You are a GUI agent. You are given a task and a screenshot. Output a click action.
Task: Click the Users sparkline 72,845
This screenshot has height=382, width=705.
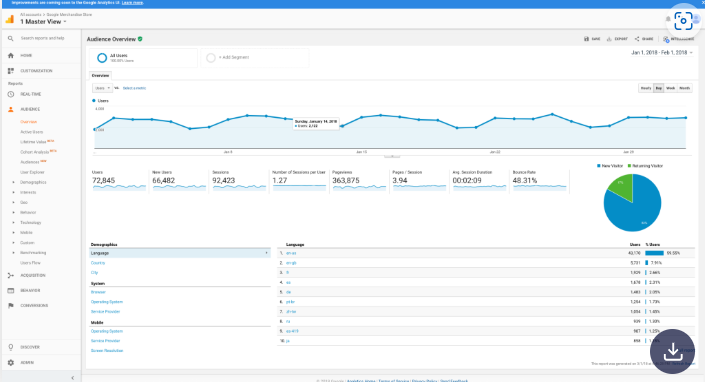tap(119, 187)
